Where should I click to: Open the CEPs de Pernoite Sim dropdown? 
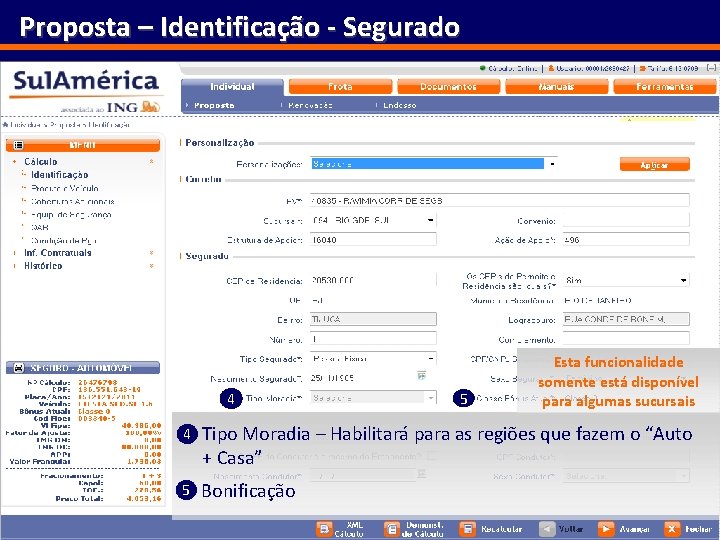click(626, 280)
